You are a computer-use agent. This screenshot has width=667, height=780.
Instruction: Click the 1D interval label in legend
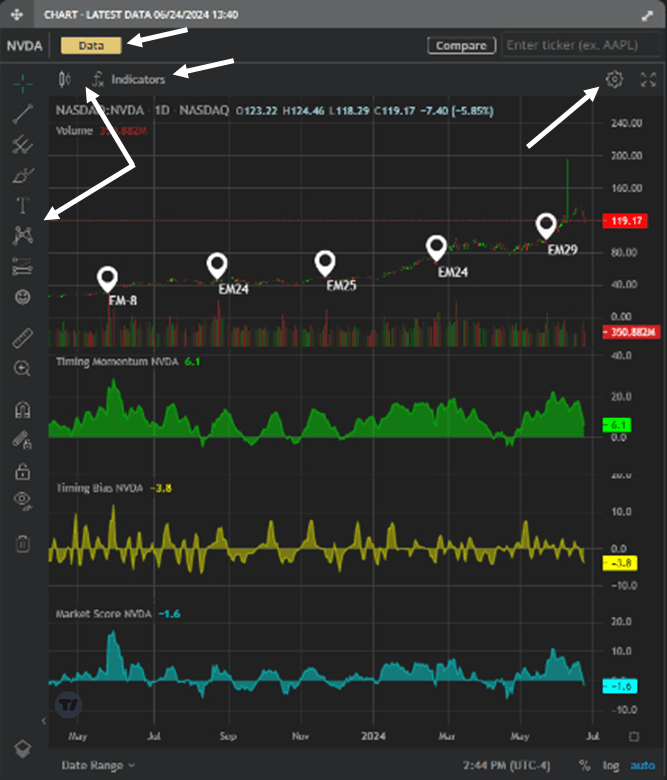point(162,110)
